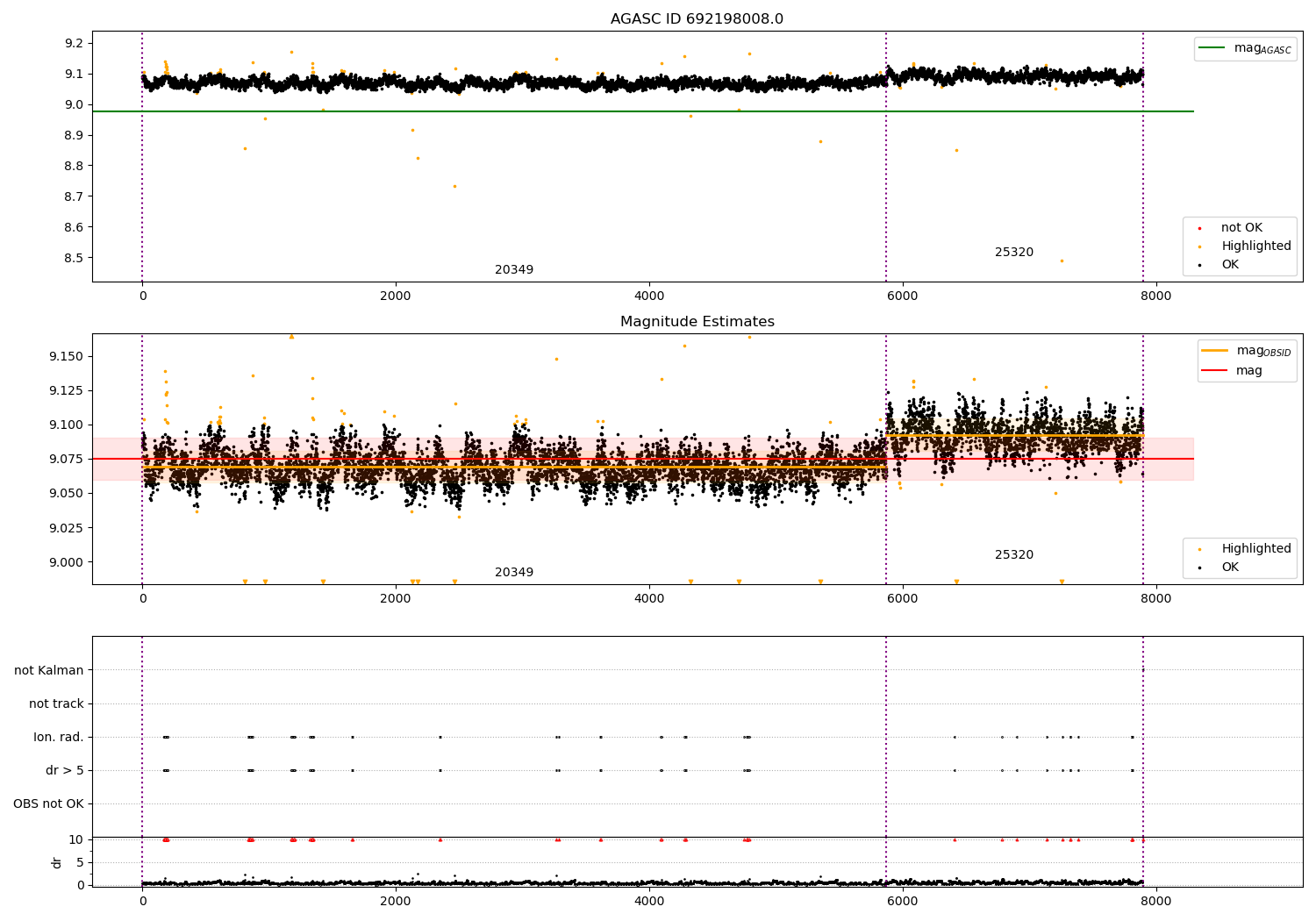The height and width of the screenshot is (921, 1316).
Task: Click the not Kalman row label
Action: (x=49, y=670)
